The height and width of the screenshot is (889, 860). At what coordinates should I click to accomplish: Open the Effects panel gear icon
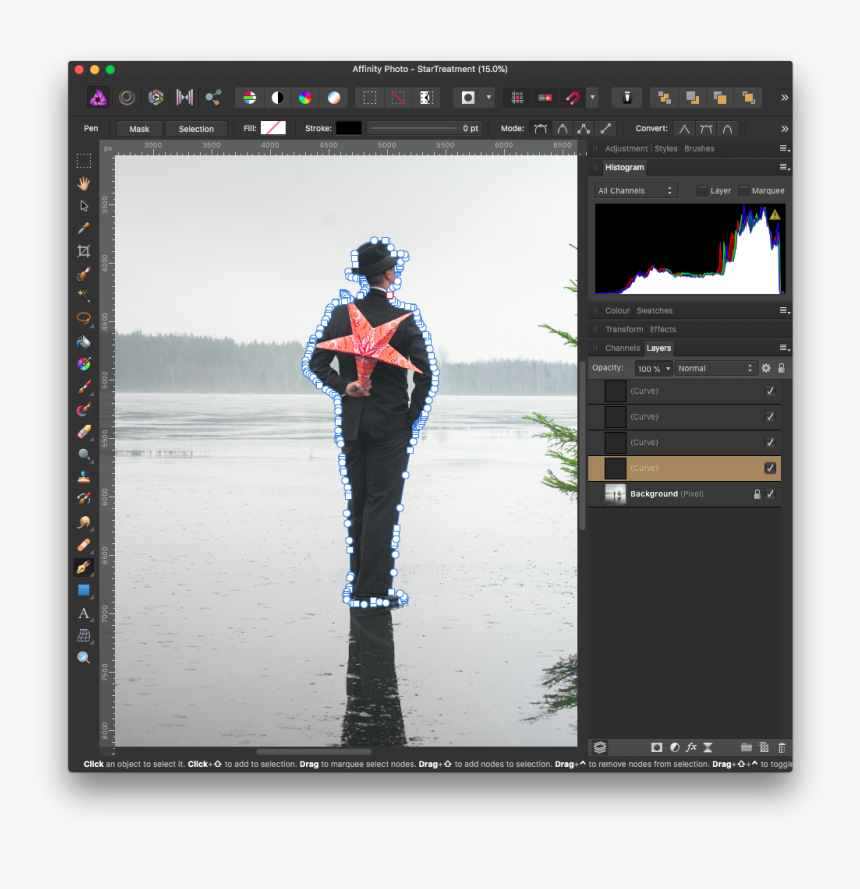pos(765,368)
